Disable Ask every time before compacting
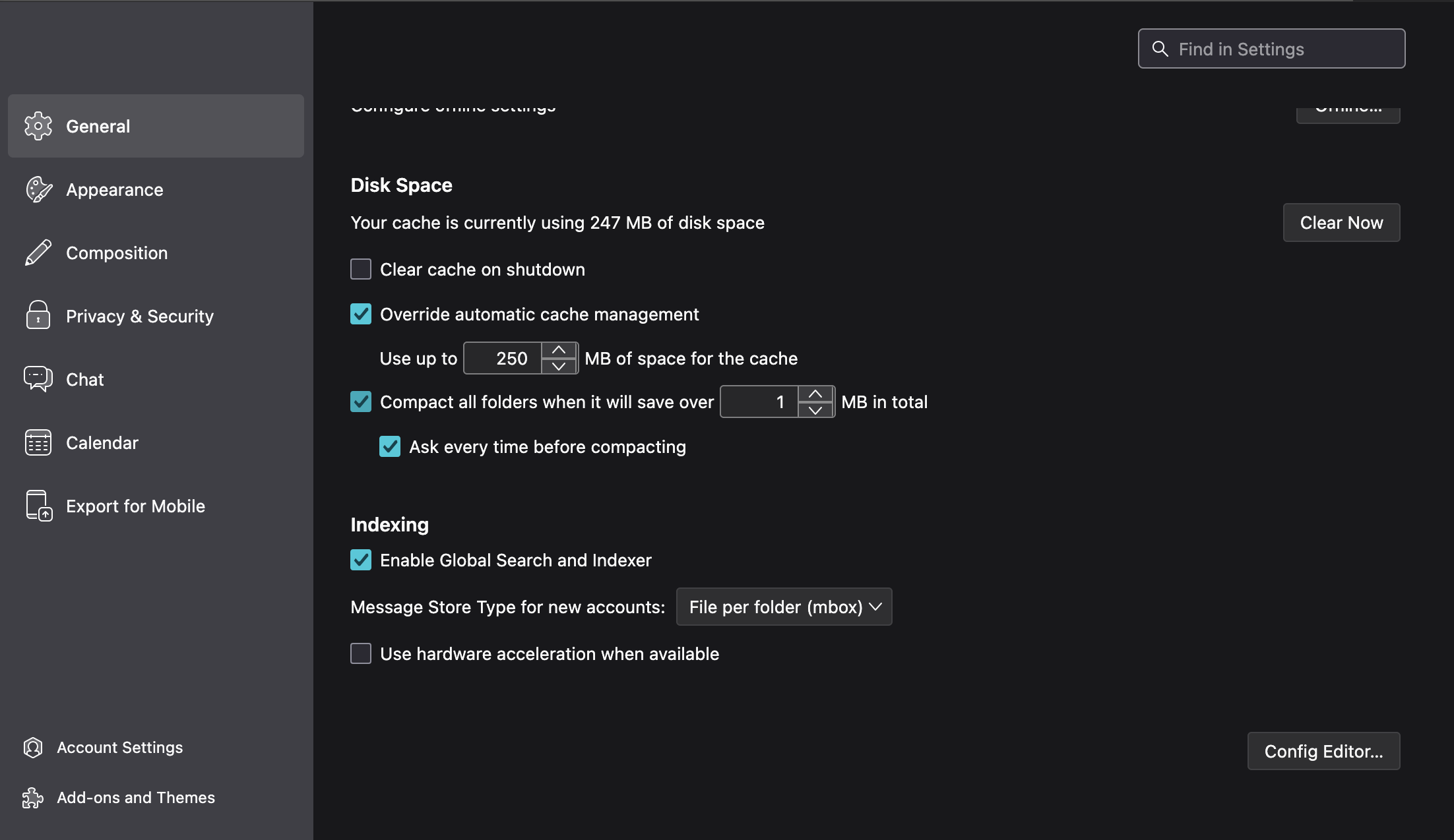1454x840 pixels. [x=390, y=446]
